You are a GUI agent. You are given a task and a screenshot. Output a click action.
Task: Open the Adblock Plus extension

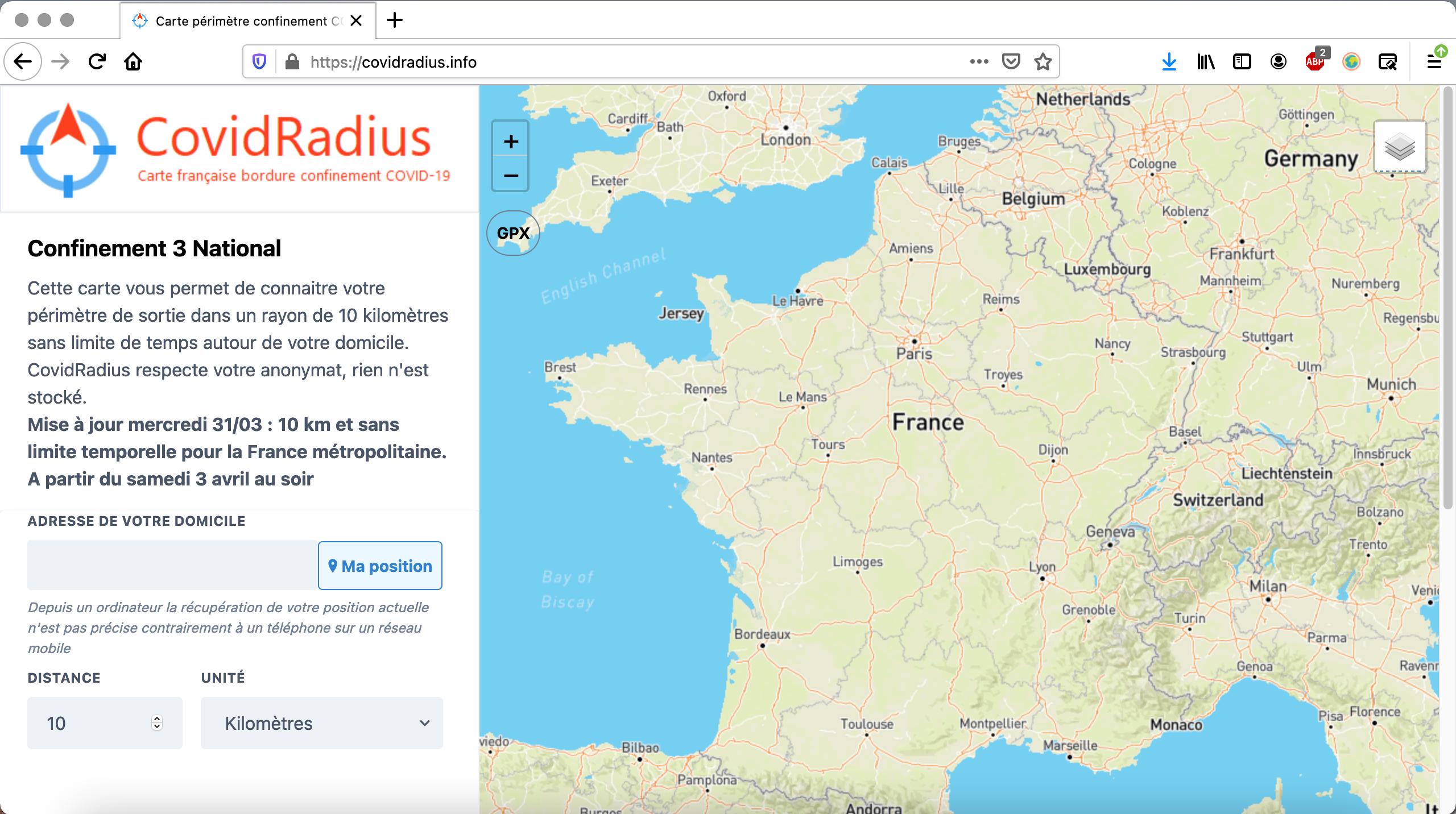pos(1315,61)
